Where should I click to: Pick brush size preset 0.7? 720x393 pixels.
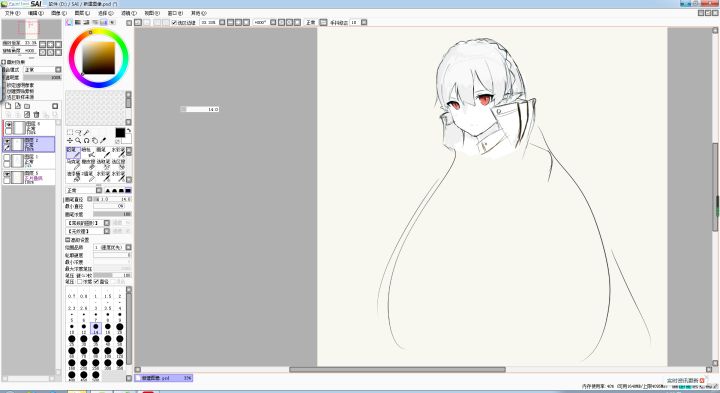[72, 294]
